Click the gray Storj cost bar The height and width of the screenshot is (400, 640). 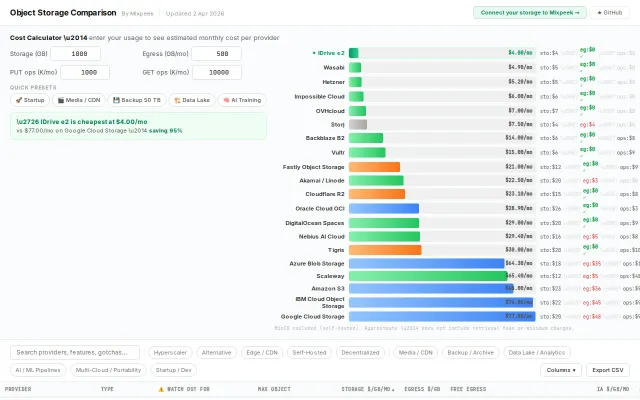point(358,124)
